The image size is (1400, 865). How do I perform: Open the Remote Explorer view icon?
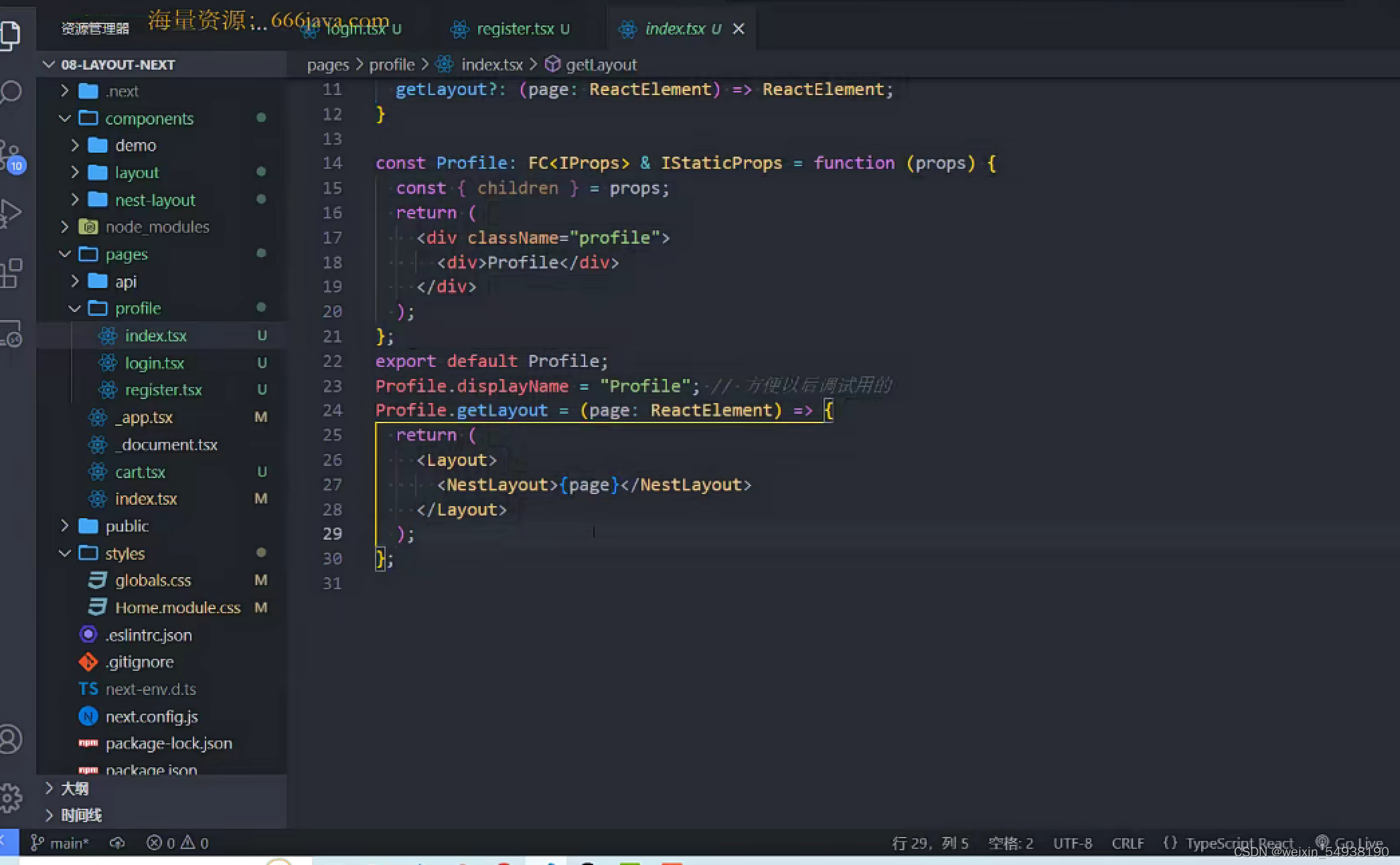tap(10, 333)
